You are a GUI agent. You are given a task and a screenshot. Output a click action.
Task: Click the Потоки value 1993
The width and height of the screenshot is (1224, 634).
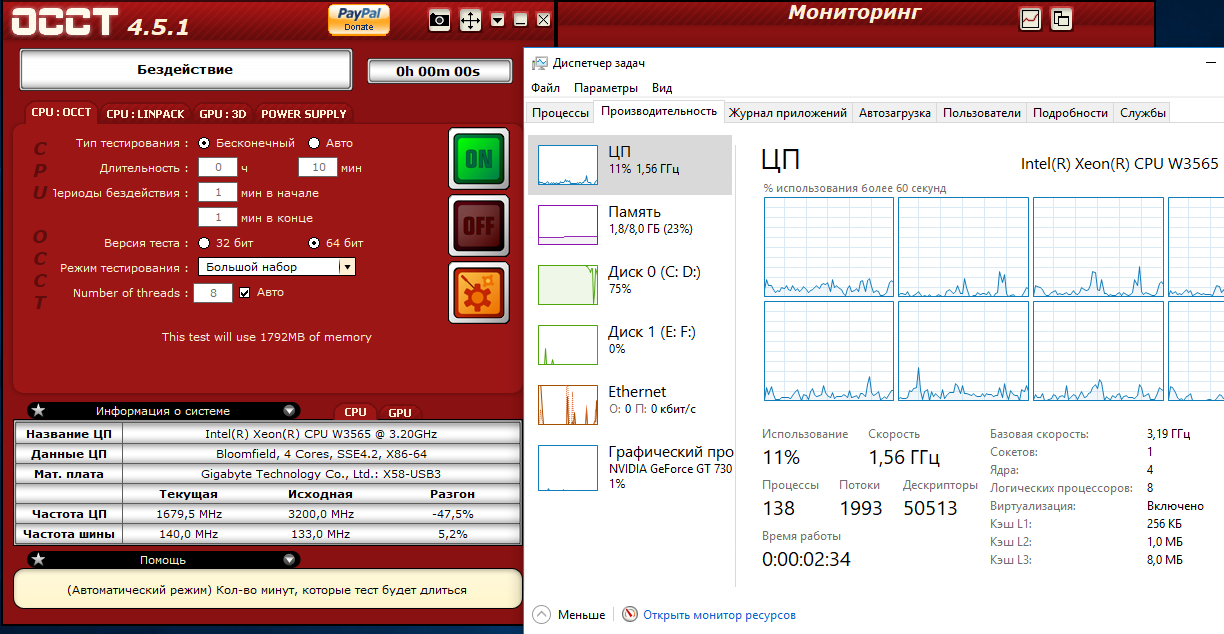(x=860, y=509)
